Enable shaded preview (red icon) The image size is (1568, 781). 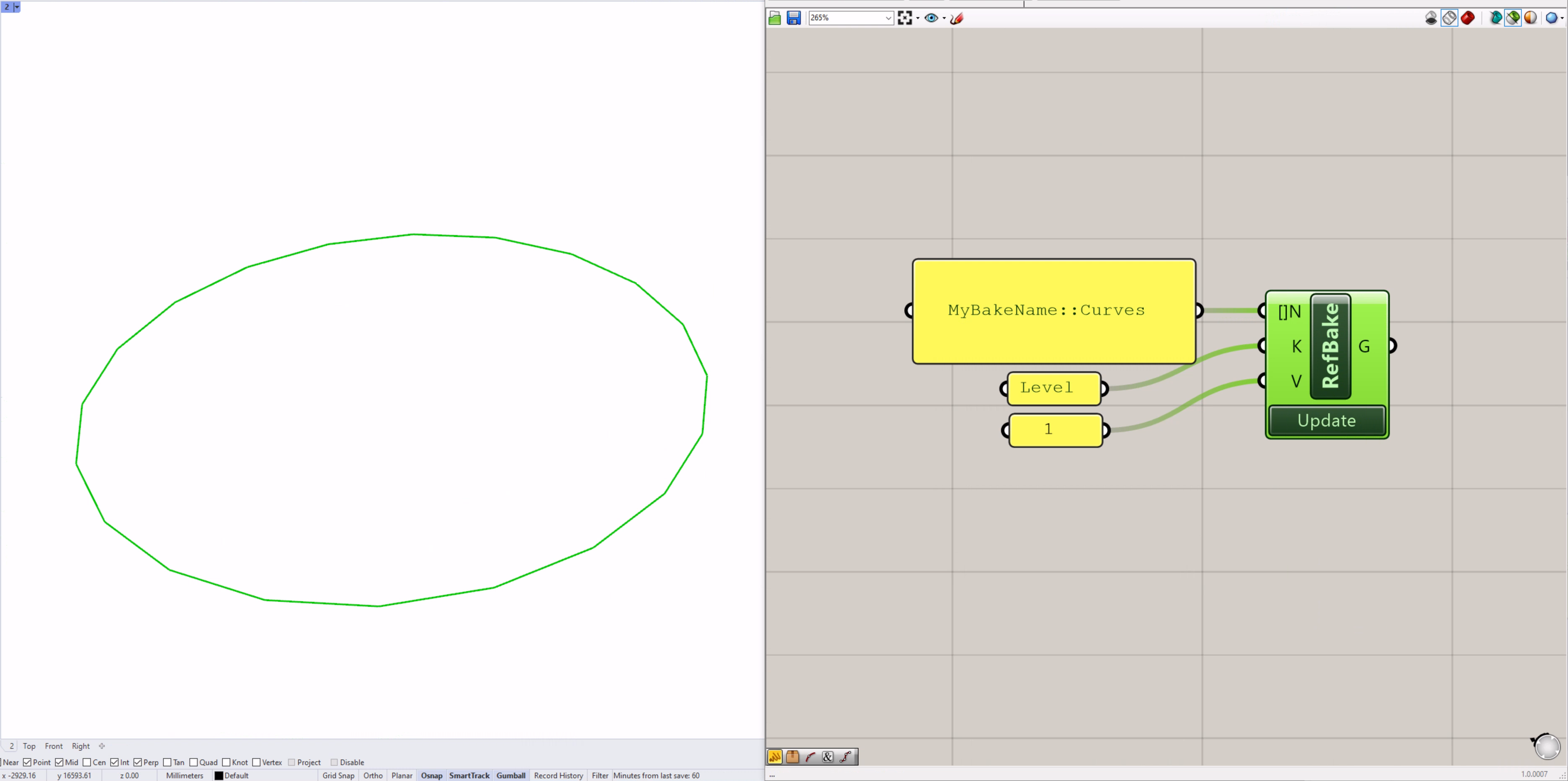(1468, 18)
